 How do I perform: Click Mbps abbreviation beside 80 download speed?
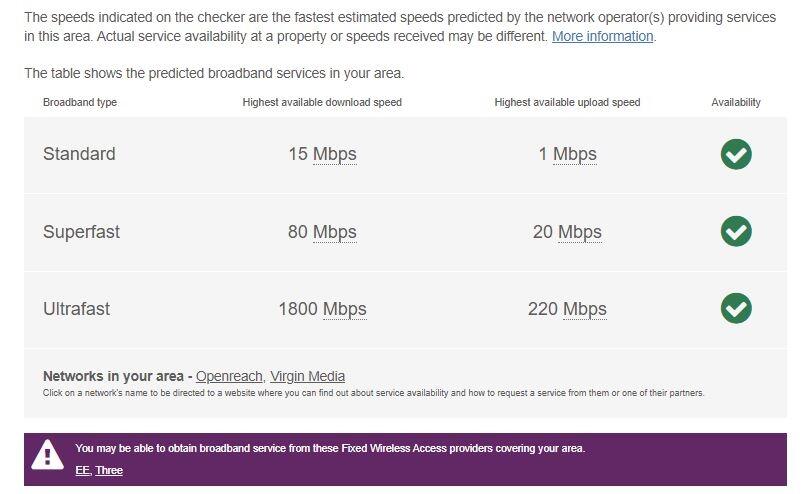pos(335,232)
